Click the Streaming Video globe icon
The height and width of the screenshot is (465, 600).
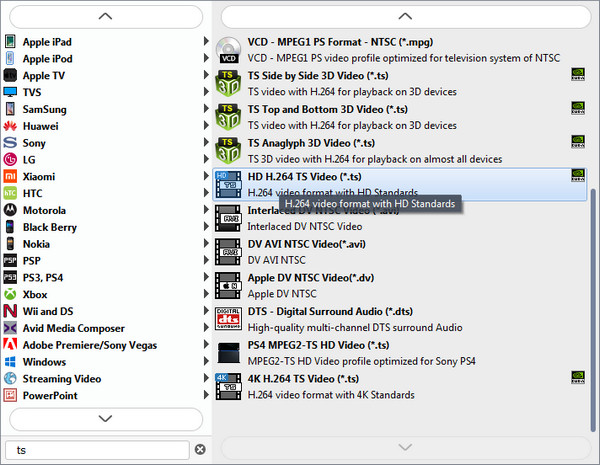(x=10, y=379)
